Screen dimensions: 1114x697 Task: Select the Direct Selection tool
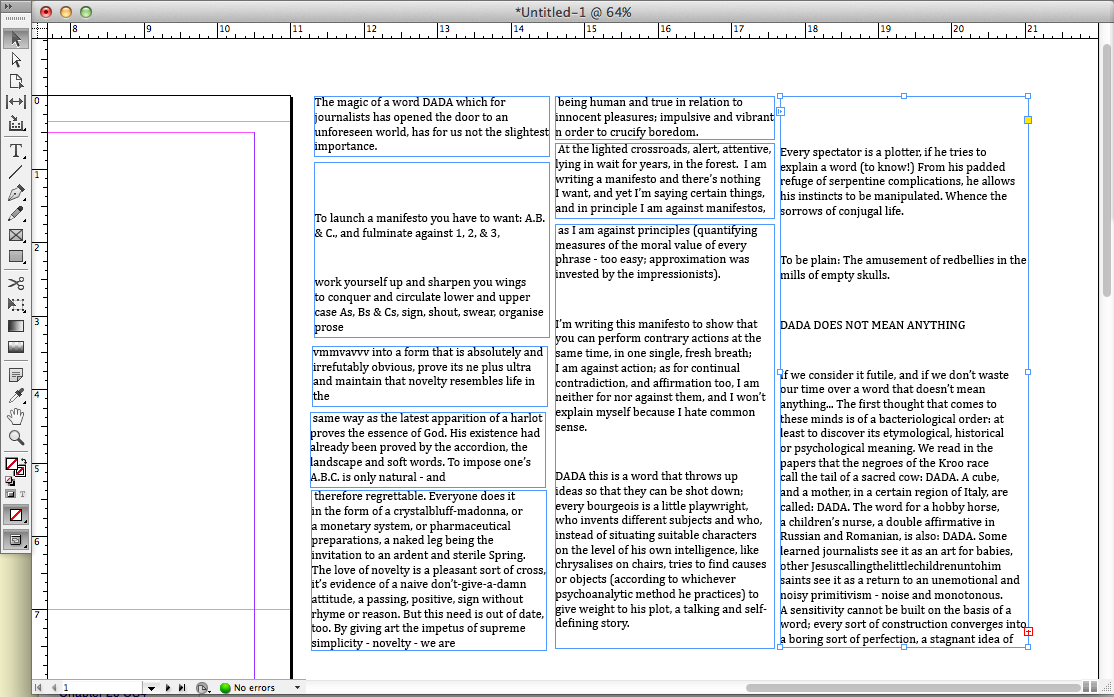pos(16,60)
